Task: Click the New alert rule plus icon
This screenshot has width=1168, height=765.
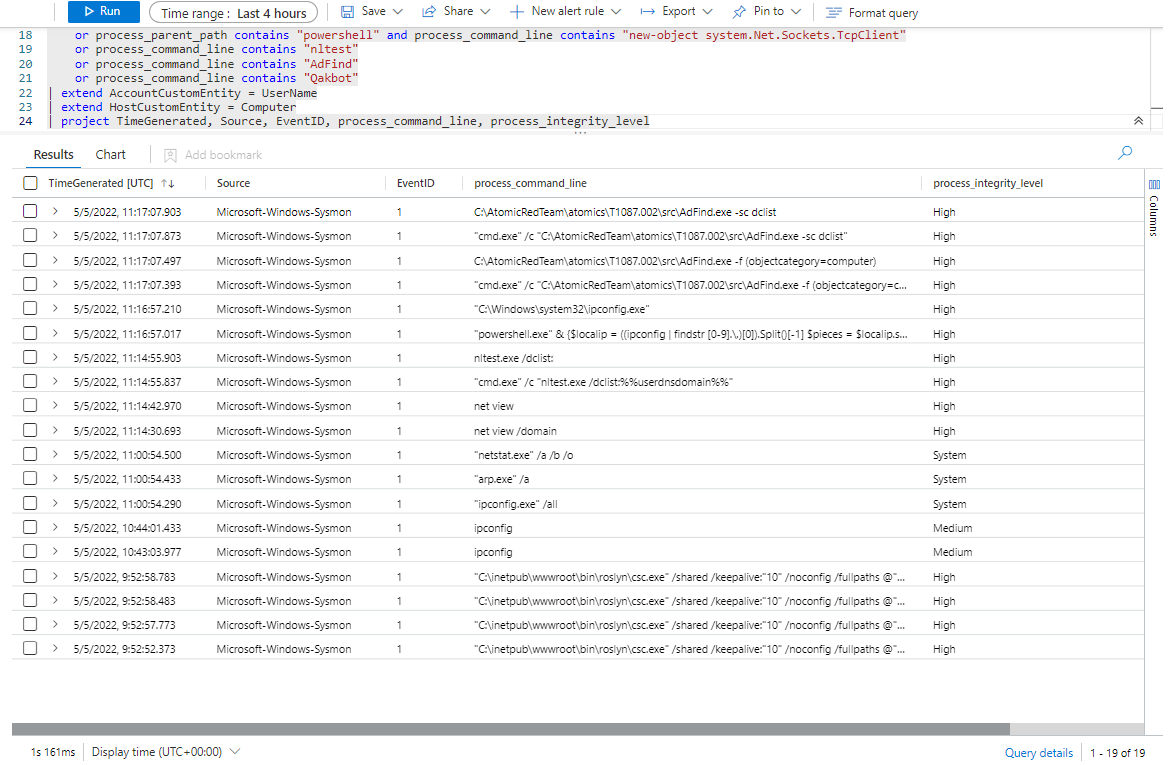Action: point(516,12)
